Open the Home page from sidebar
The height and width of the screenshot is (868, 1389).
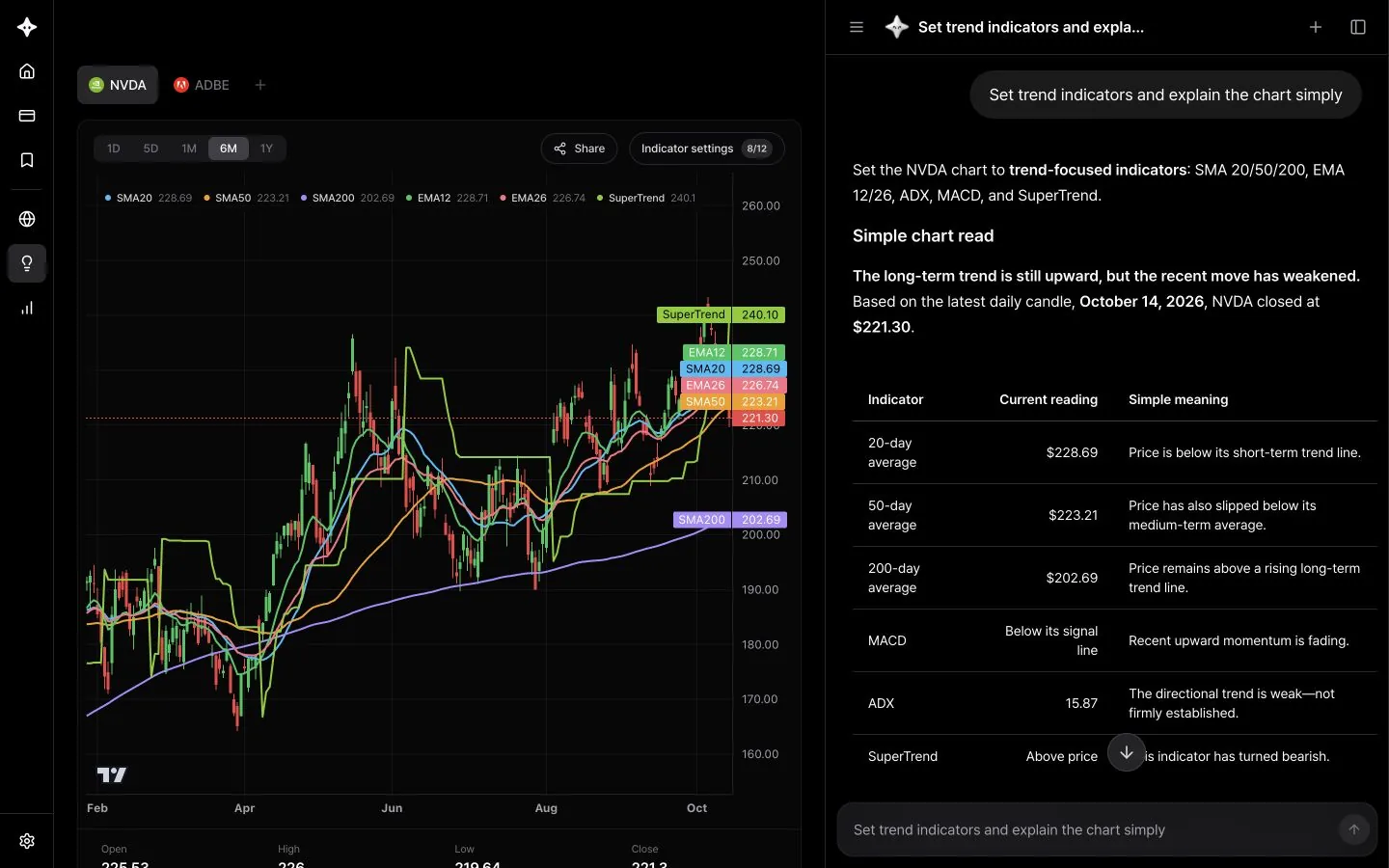tap(27, 71)
